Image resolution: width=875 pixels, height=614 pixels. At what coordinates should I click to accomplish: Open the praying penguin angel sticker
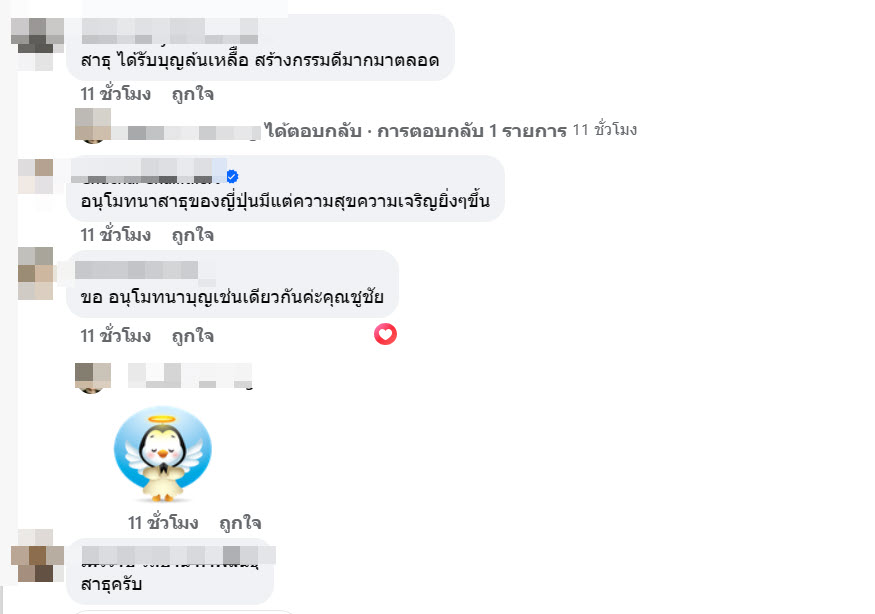pos(162,453)
